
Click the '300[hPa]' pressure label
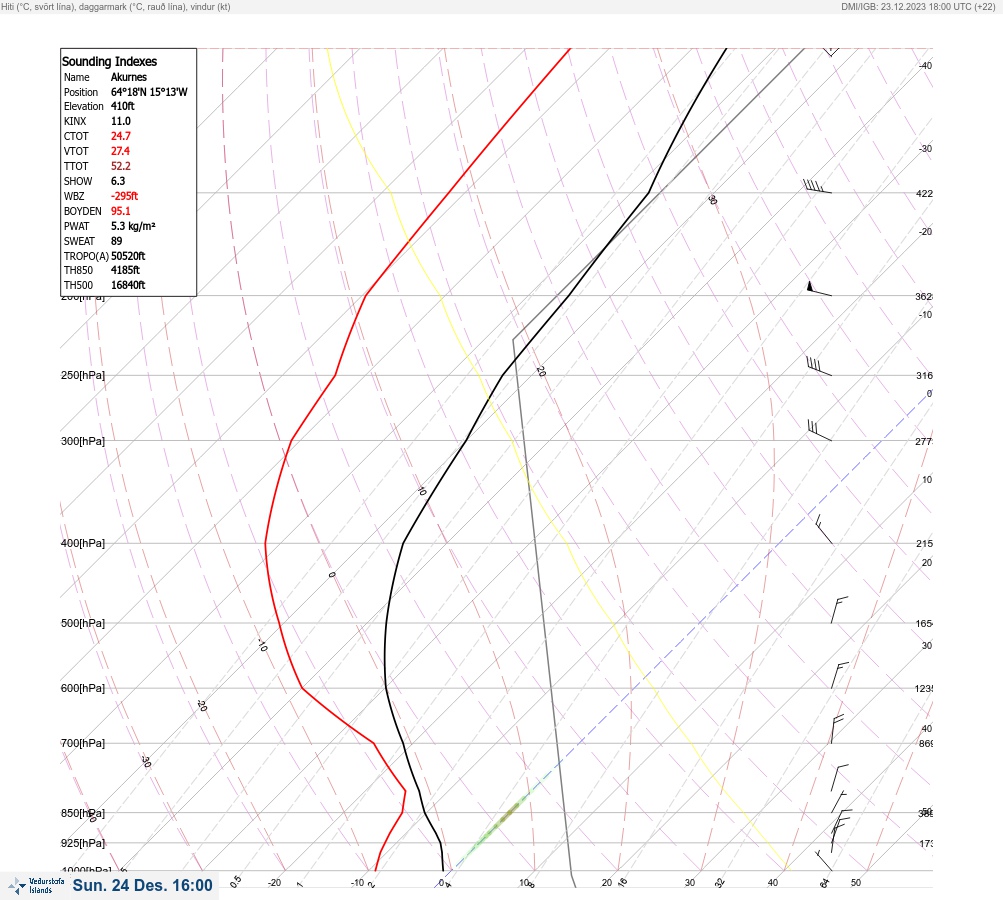(83, 441)
